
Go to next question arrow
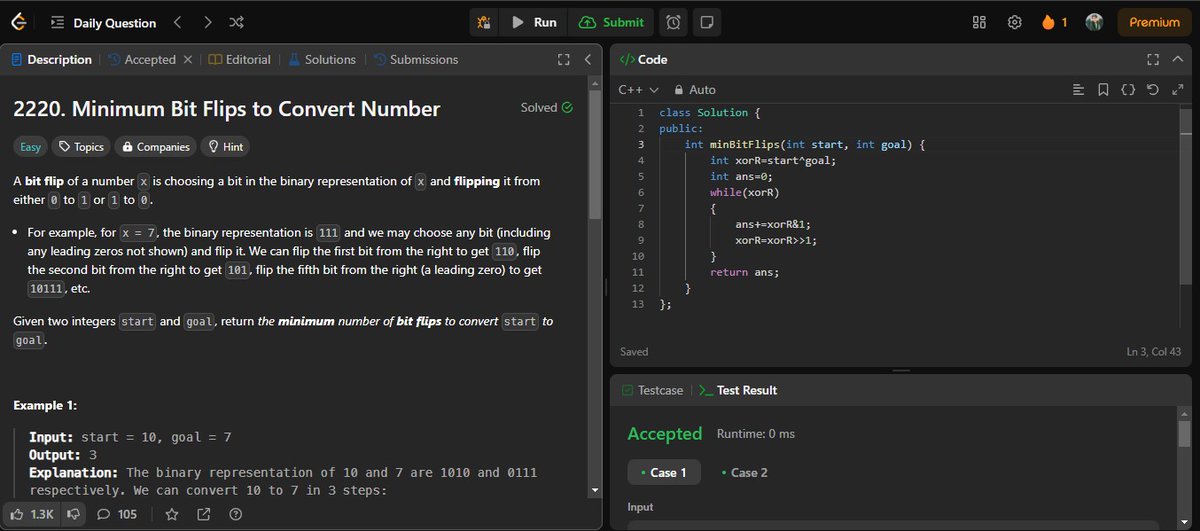pos(207,22)
